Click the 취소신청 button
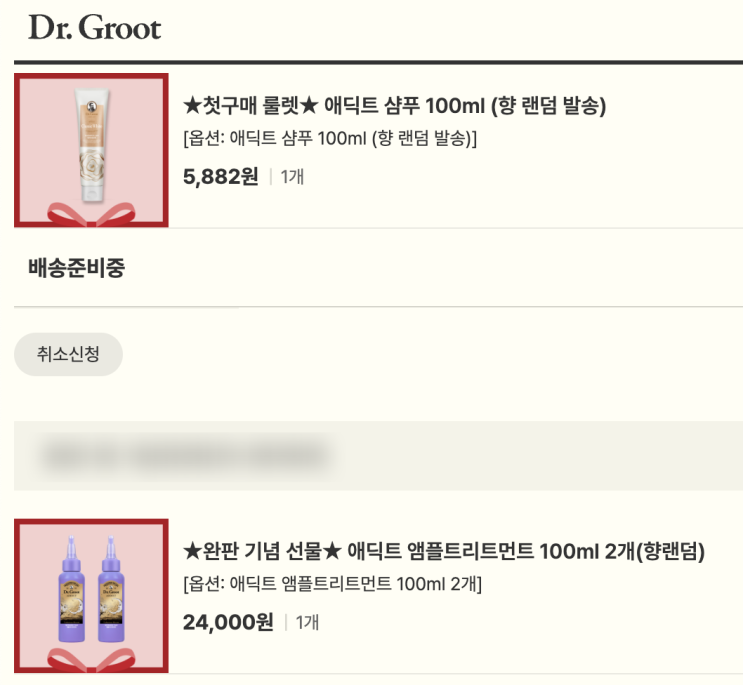 (x=68, y=354)
